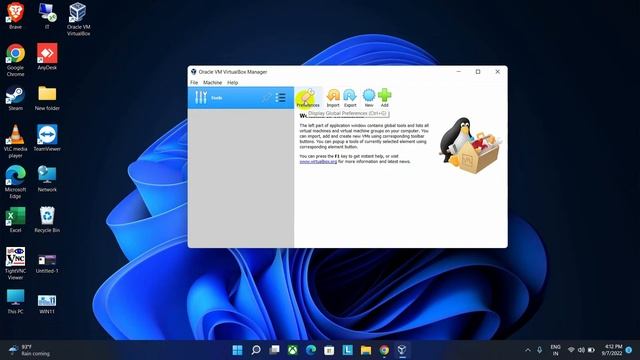Open the Machine menu
The image size is (640, 360).
pyautogui.click(x=213, y=82)
